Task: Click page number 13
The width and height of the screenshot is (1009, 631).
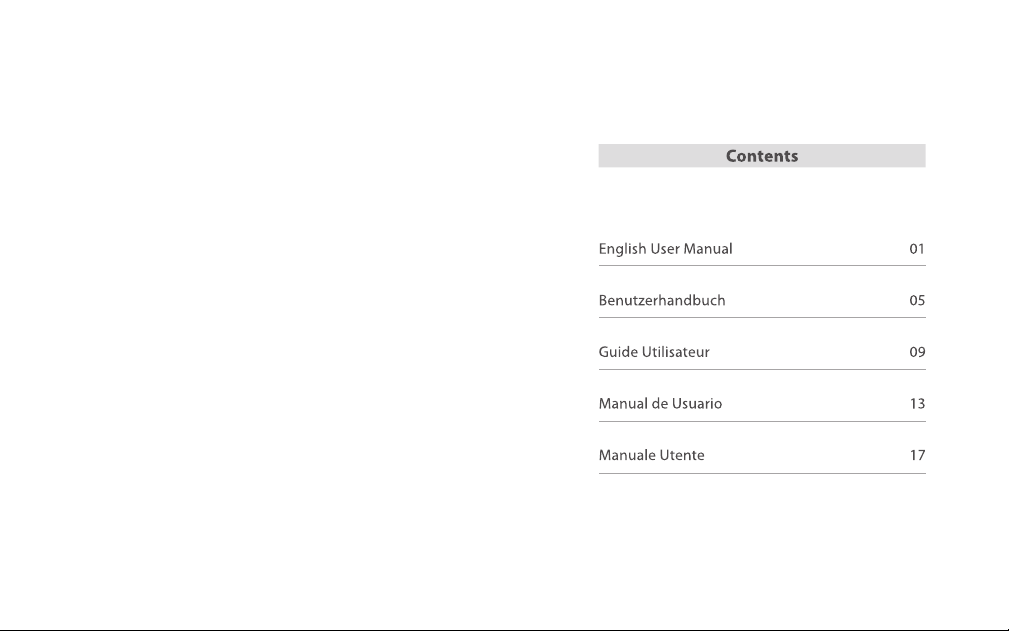Action: pyautogui.click(x=917, y=403)
